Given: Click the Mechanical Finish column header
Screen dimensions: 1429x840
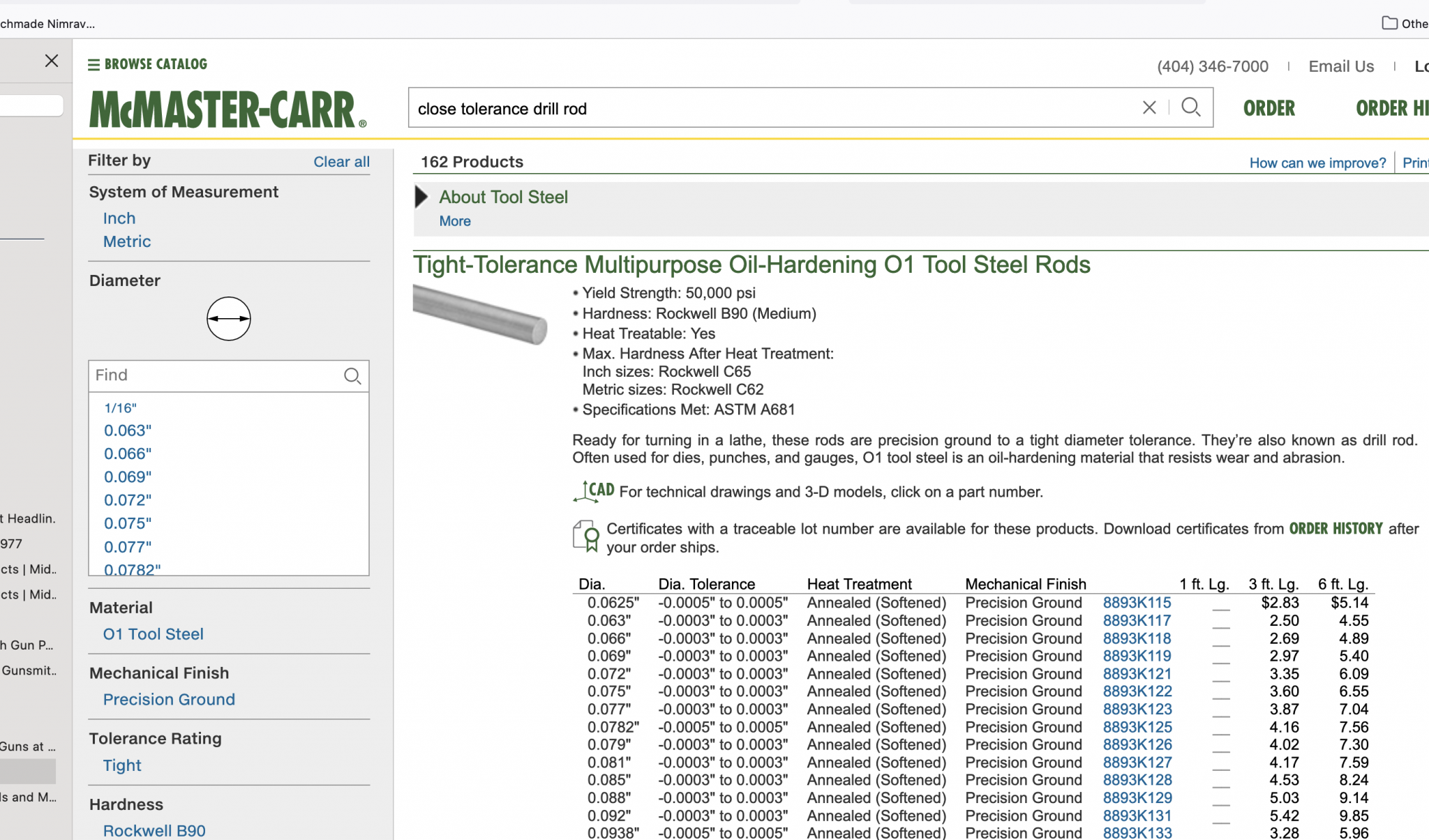Looking at the screenshot, I should pyautogui.click(x=1026, y=584).
